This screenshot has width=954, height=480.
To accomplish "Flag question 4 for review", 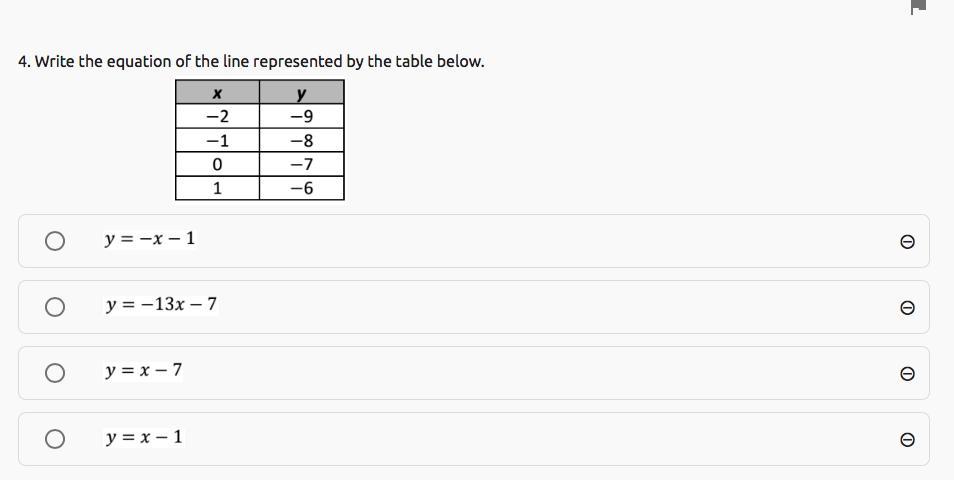I will pos(919,7).
